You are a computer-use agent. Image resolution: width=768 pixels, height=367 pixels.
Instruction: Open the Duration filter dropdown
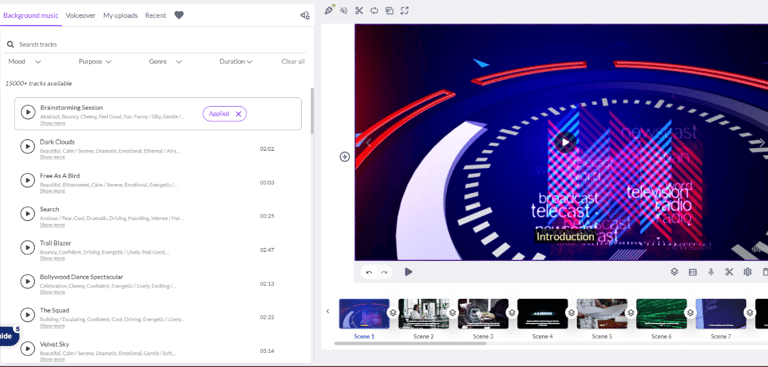(x=236, y=62)
